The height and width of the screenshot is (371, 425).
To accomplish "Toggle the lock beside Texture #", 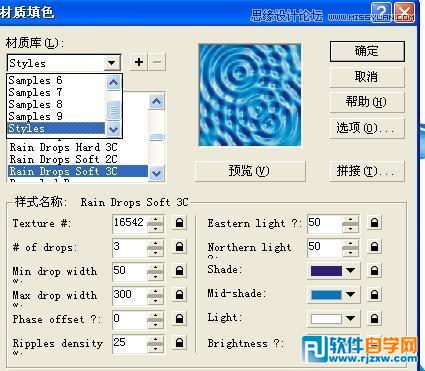I will [x=179, y=223].
